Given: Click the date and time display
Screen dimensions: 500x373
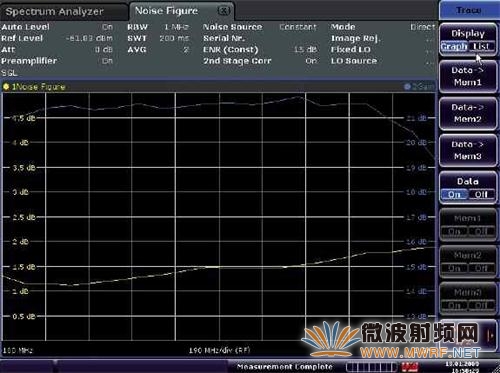Looking at the screenshot, I should [x=462, y=367].
